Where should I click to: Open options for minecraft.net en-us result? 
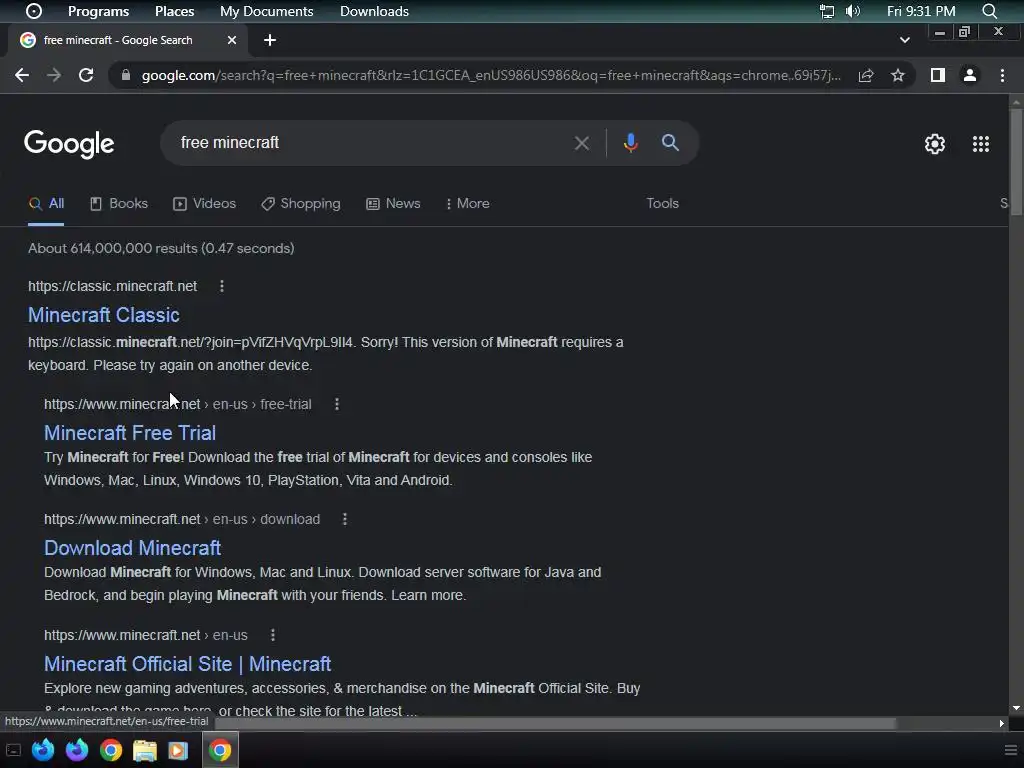[273, 635]
